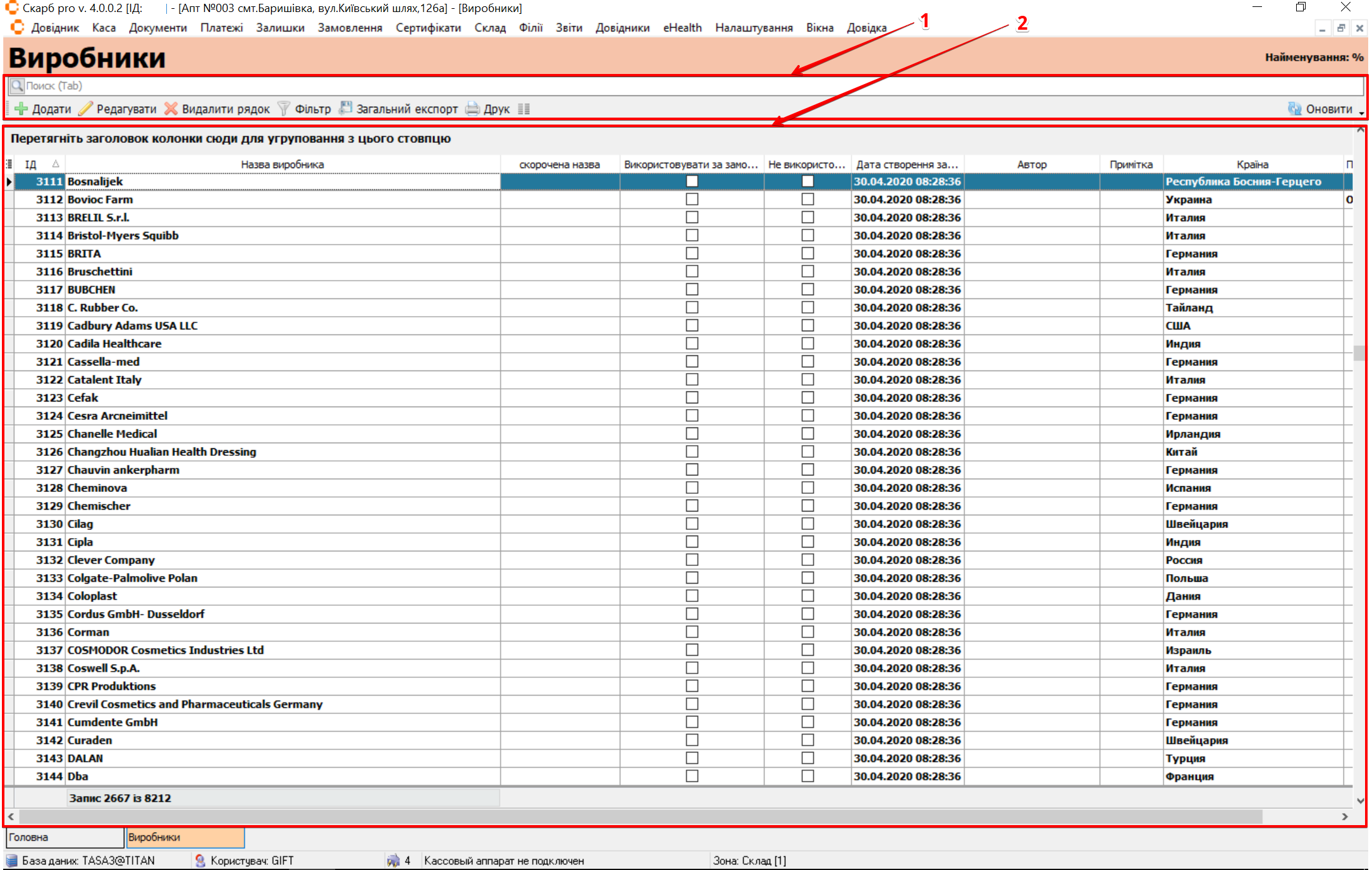The height and width of the screenshot is (870, 1372).
Task: Click the green plus Додати icon
Action: tap(21, 109)
